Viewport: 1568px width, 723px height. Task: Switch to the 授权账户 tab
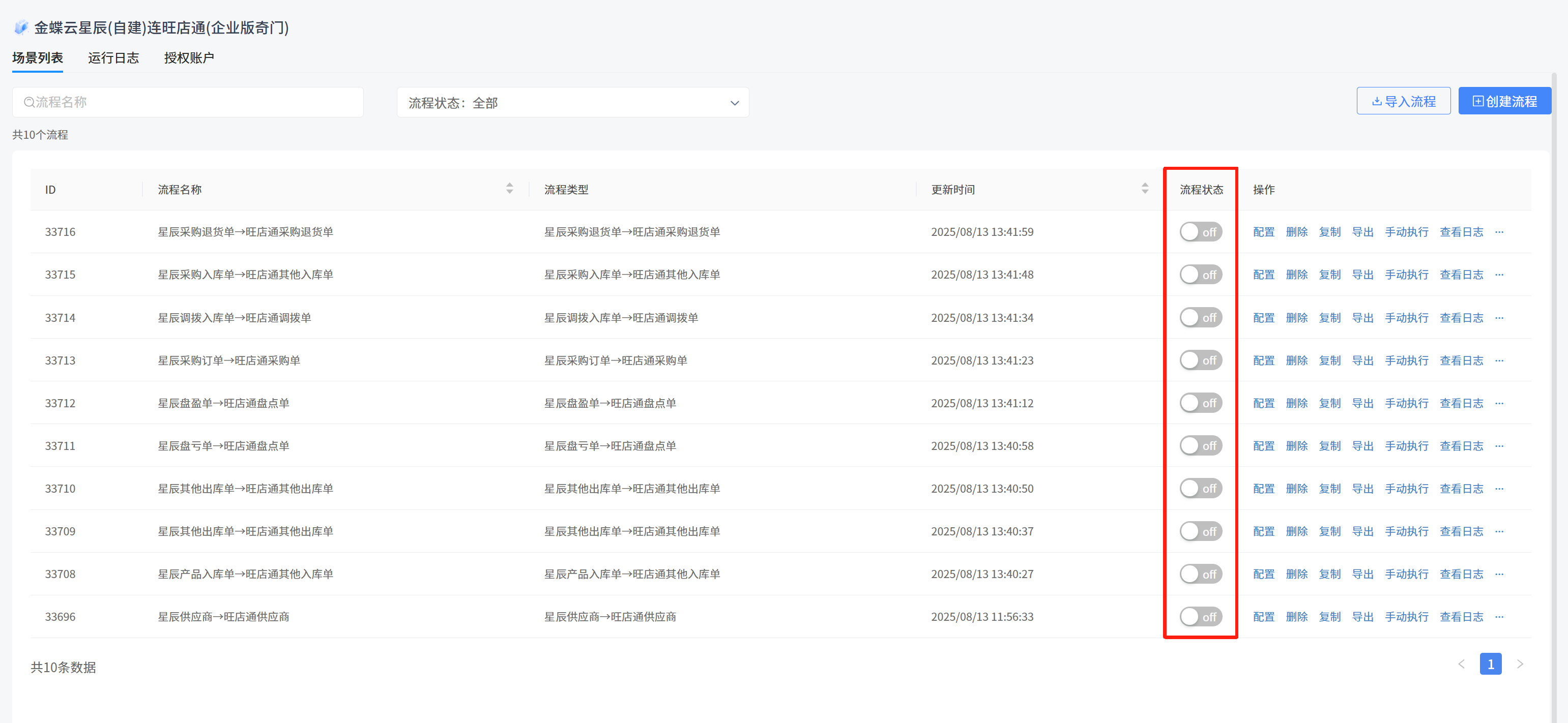pyautogui.click(x=189, y=58)
